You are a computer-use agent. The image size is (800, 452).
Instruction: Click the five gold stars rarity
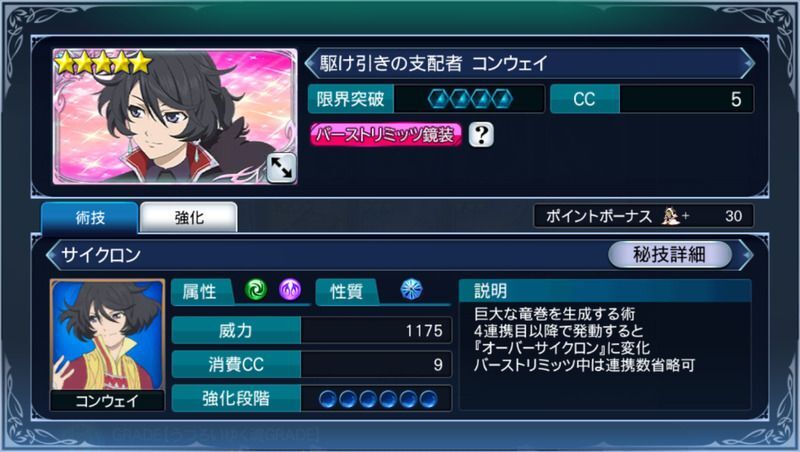(x=103, y=63)
